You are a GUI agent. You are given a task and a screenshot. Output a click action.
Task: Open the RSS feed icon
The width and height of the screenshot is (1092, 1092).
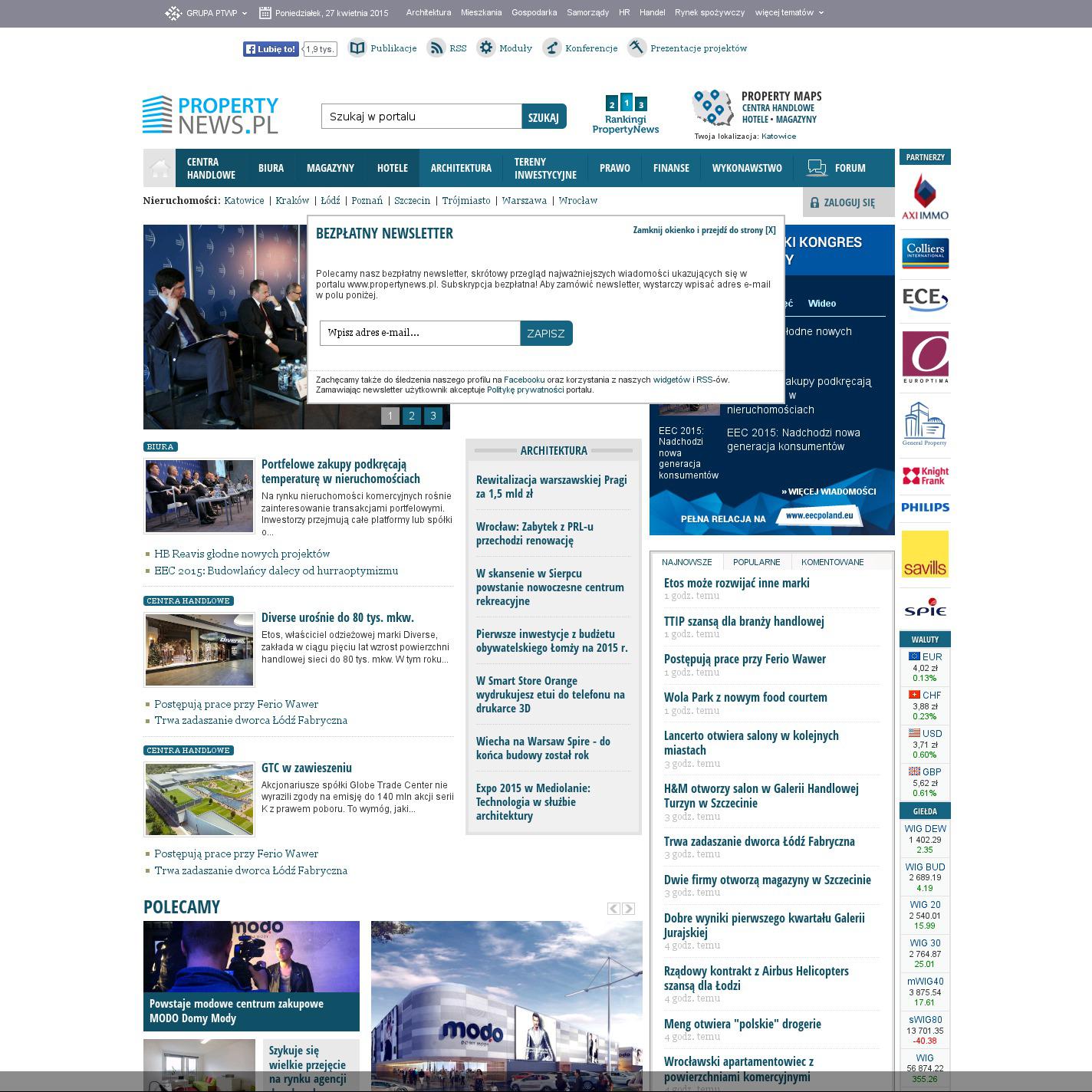click(436, 48)
